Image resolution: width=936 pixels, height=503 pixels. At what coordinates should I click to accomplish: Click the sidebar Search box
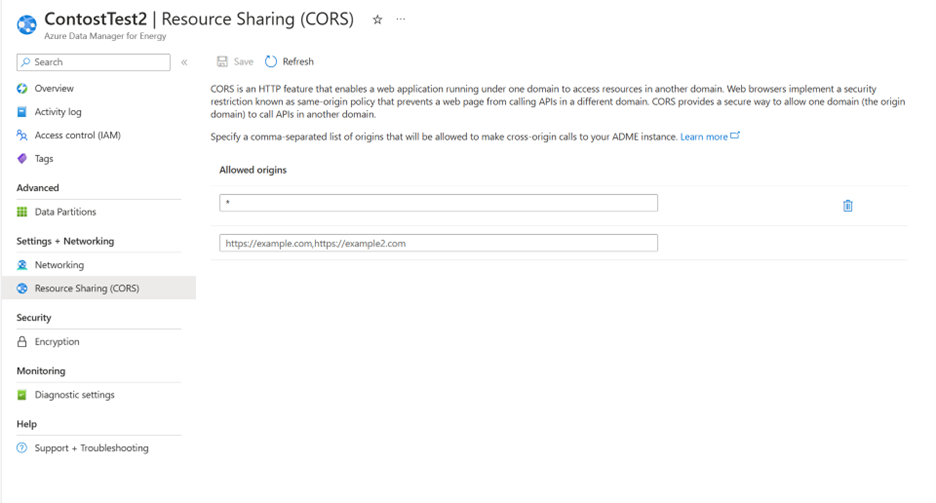[94, 62]
